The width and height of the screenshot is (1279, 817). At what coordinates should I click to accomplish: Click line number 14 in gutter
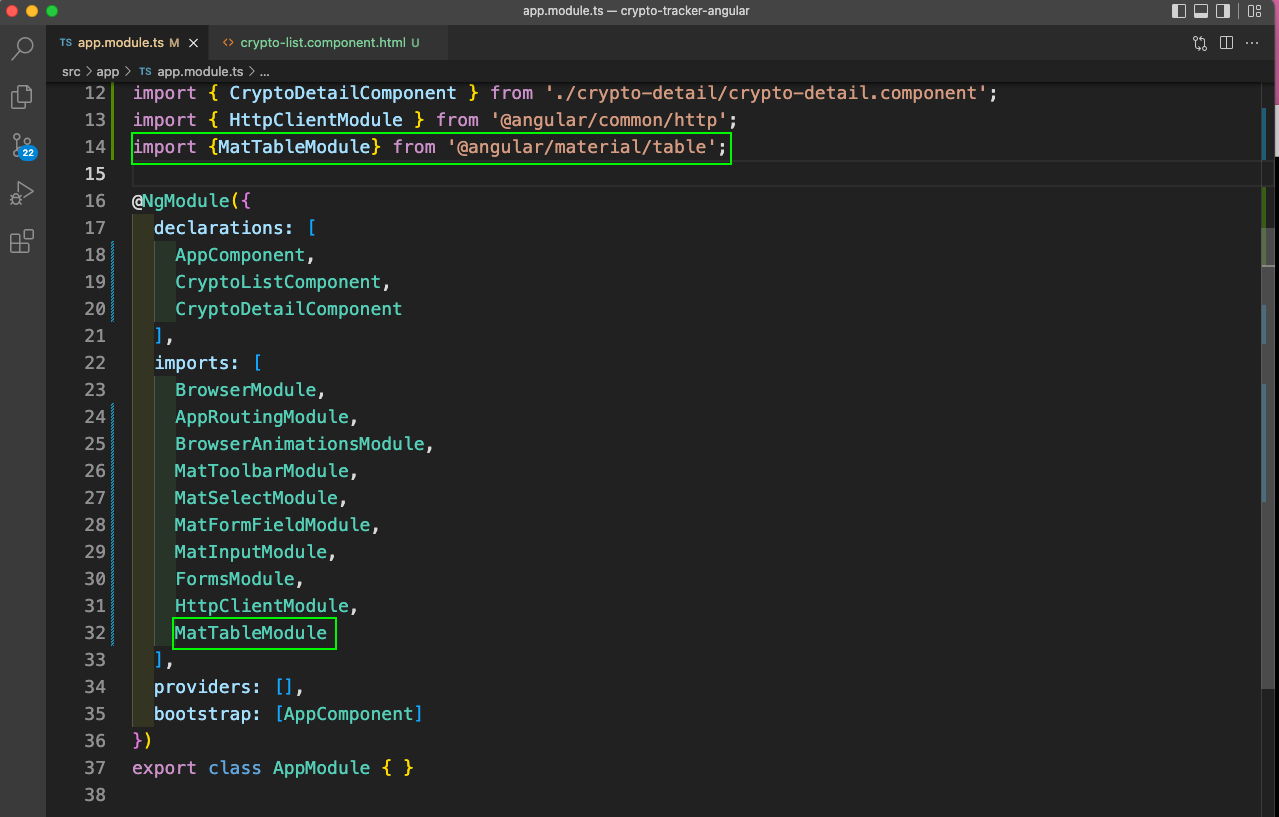(95, 147)
